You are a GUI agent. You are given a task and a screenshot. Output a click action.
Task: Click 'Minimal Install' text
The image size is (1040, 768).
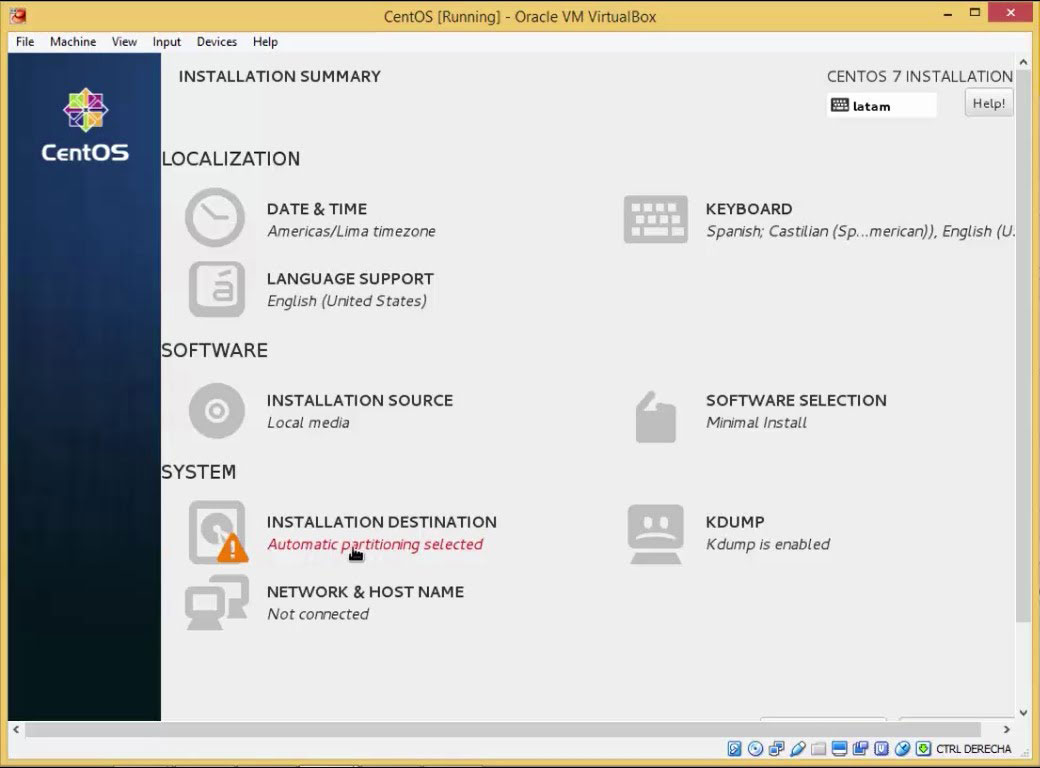pos(756,422)
